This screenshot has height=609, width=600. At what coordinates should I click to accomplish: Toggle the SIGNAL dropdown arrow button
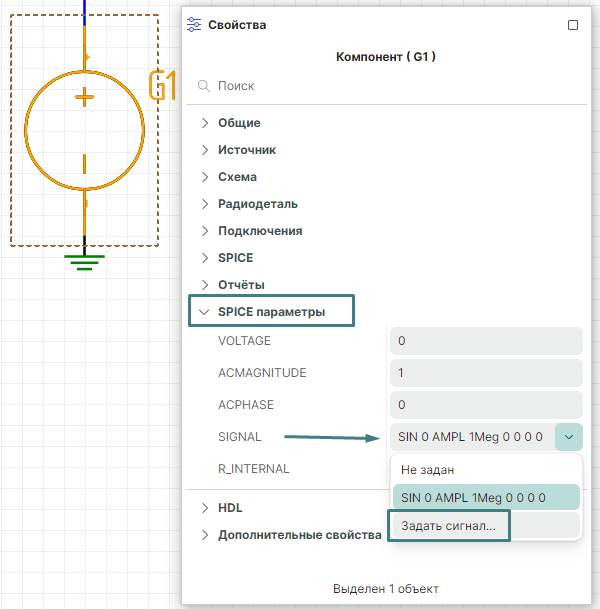pyautogui.click(x=569, y=437)
